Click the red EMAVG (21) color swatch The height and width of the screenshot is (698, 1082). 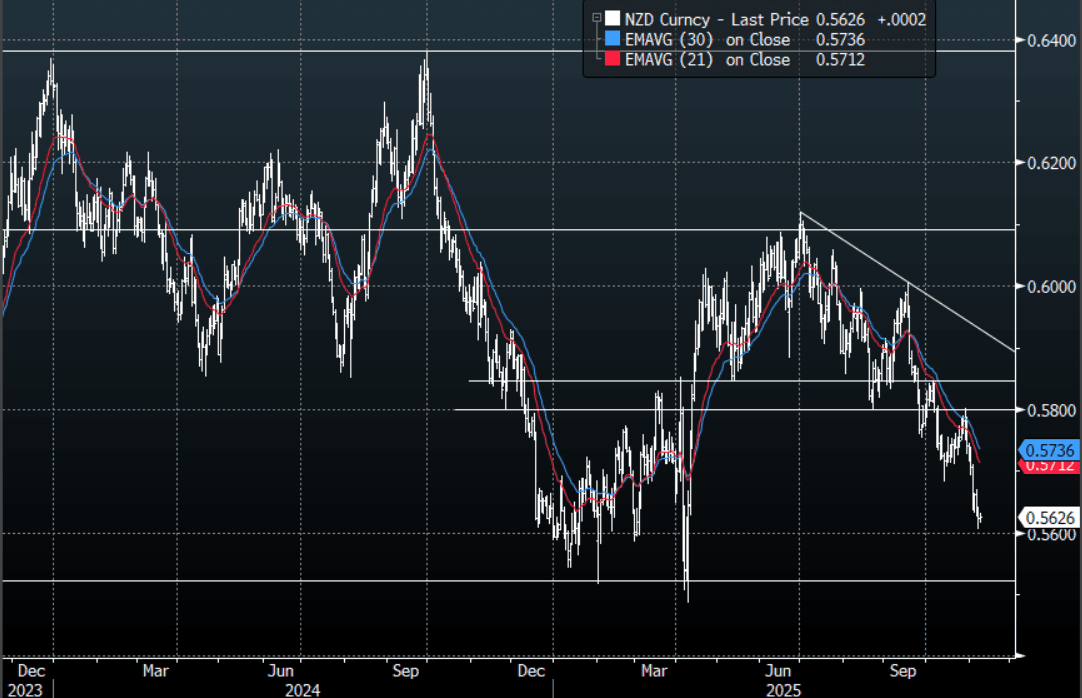tap(611, 60)
